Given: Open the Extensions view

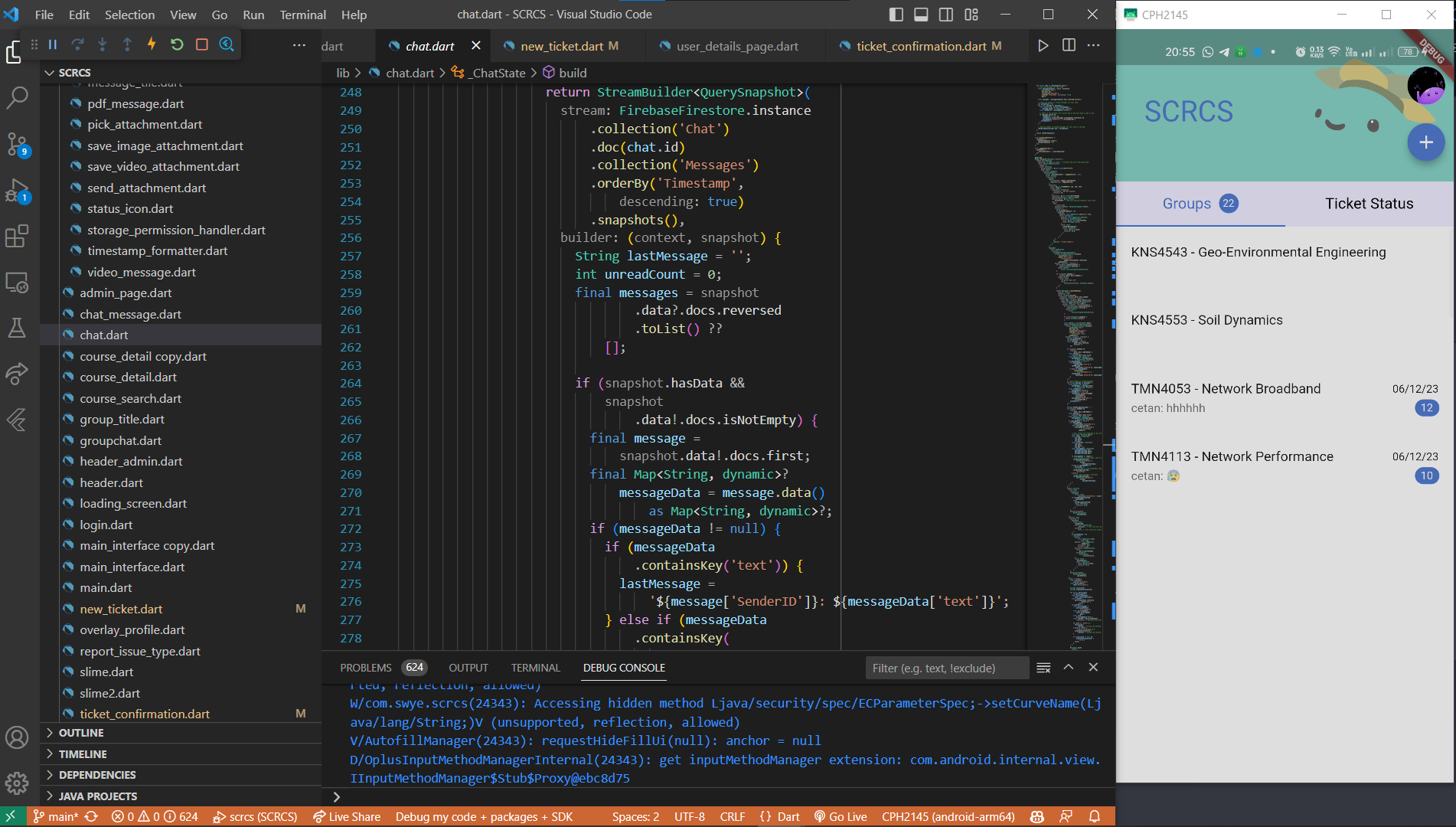Looking at the screenshot, I should (17, 237).
